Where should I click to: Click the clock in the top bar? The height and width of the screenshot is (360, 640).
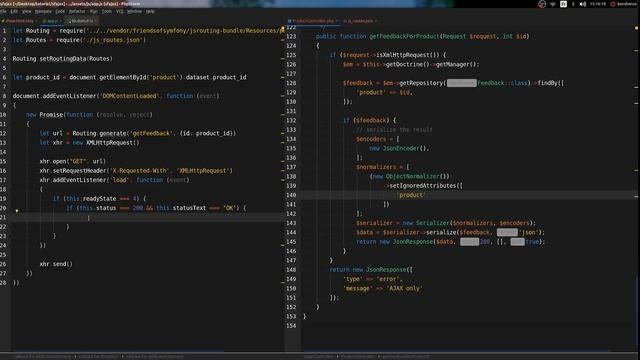(598, 4)
